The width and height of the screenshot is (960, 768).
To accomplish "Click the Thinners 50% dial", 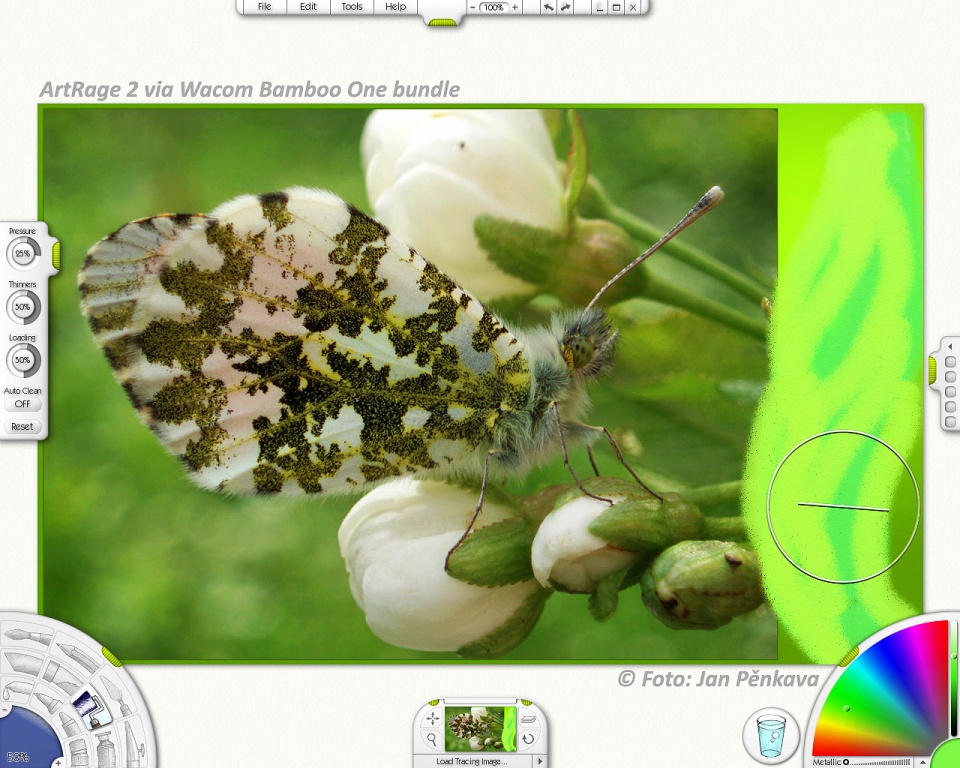I will (23, 306).
